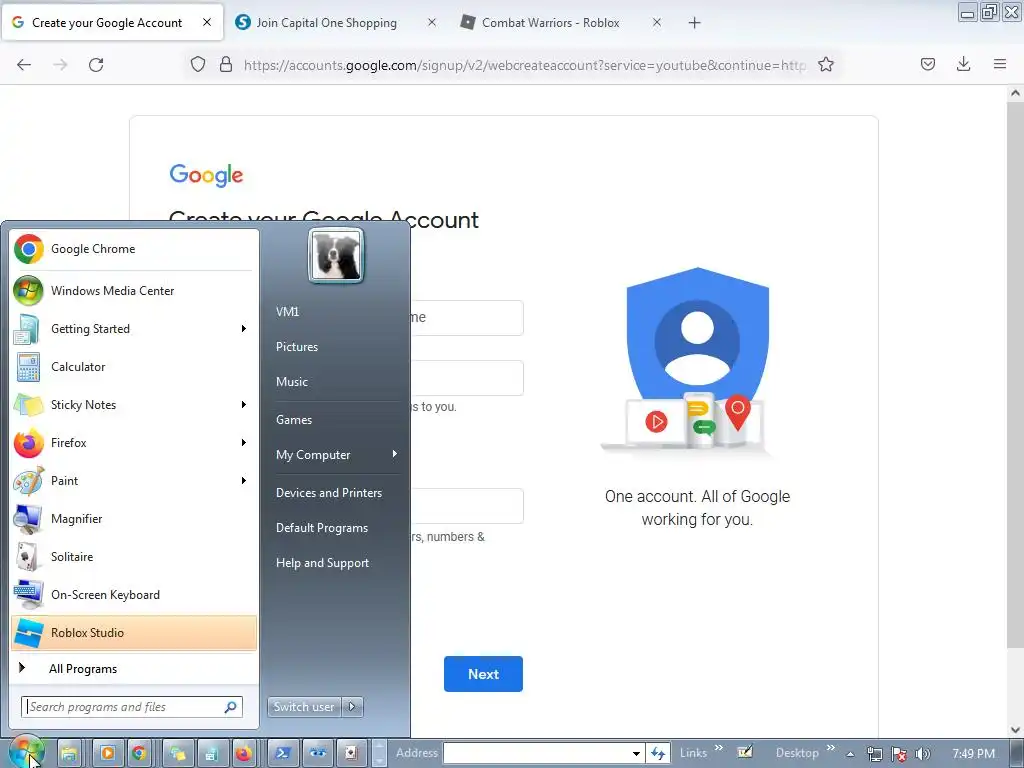Launch Roblox Studio from Start menu
Screen dimensions: 1024x768
[x=134, y=632]
